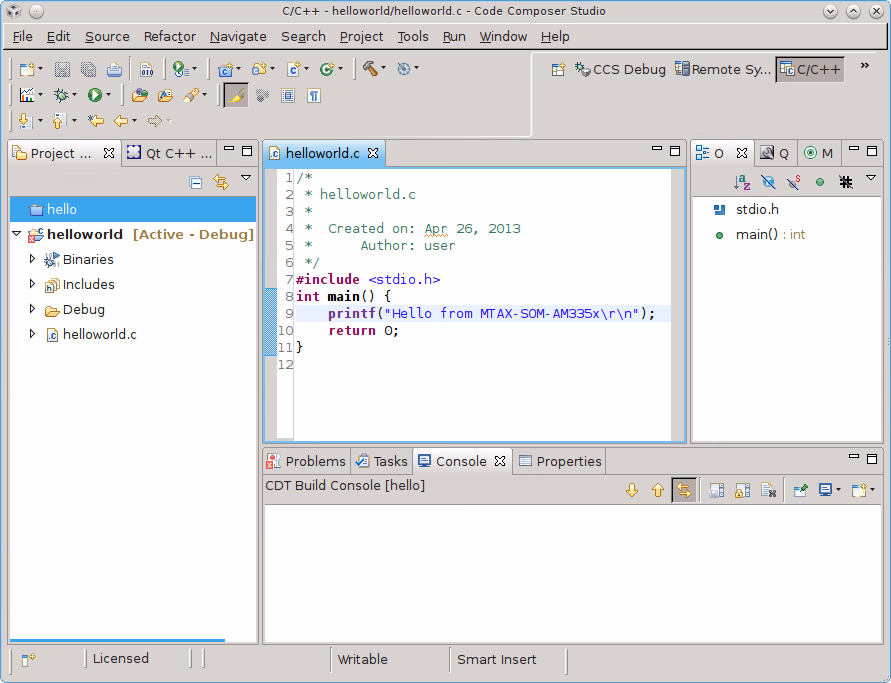Viewport: 891px width, 683px height.
Task: Click the Save All icon
Action: coord(88,69)
